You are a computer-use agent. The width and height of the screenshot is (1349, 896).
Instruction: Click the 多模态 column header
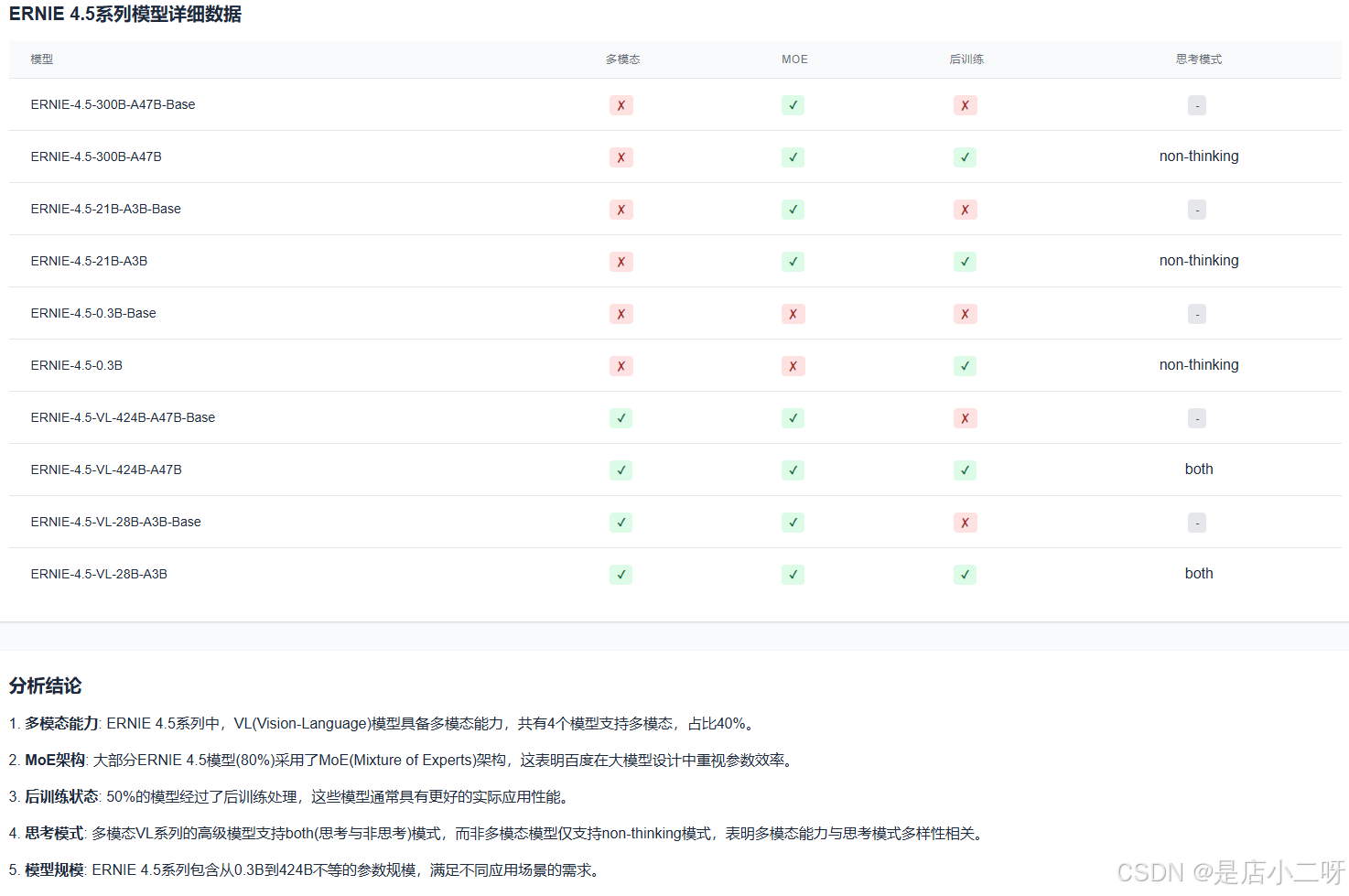point(622,59)
